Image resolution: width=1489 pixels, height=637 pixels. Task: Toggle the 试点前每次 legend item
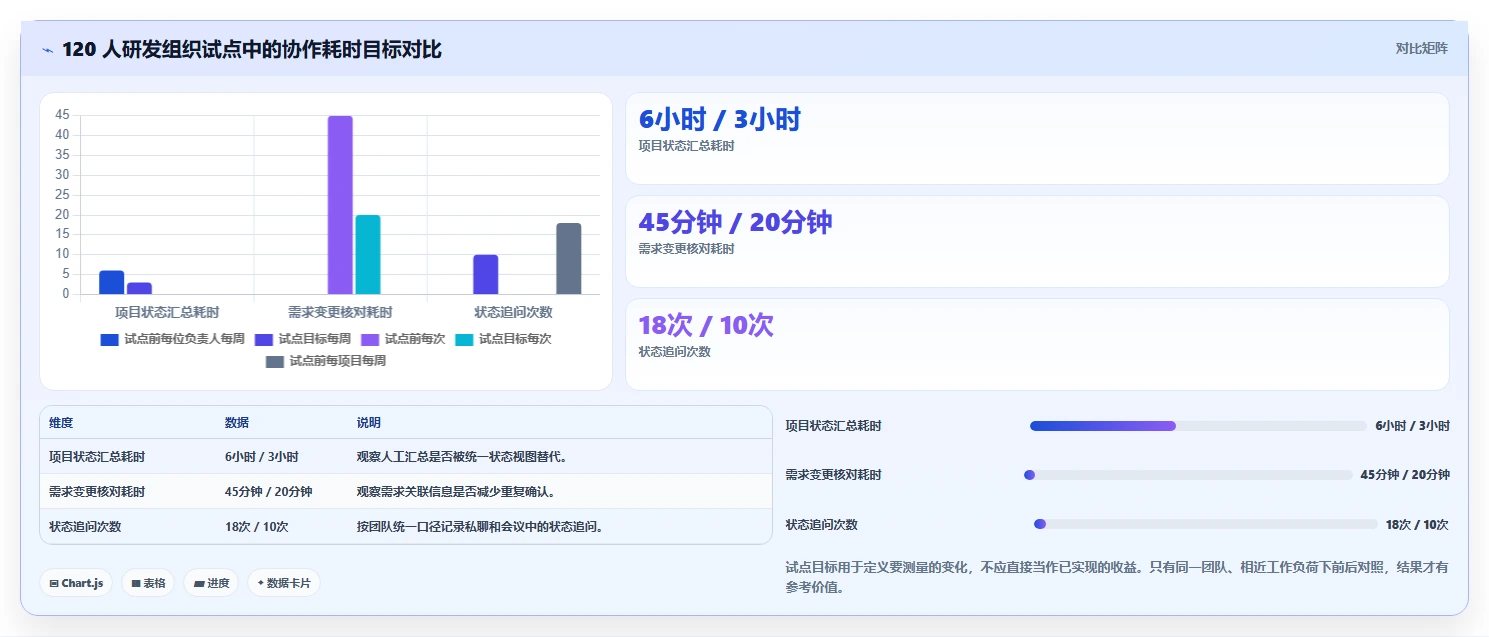click(x=403, y=339)
